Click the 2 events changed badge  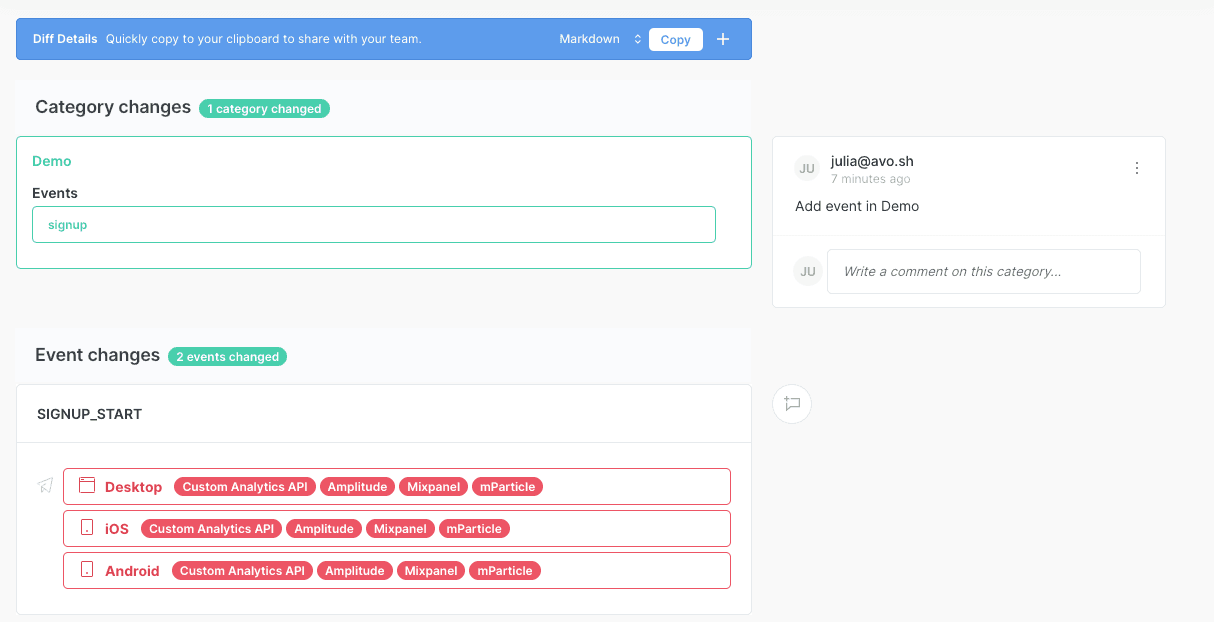tap(227, 357)
